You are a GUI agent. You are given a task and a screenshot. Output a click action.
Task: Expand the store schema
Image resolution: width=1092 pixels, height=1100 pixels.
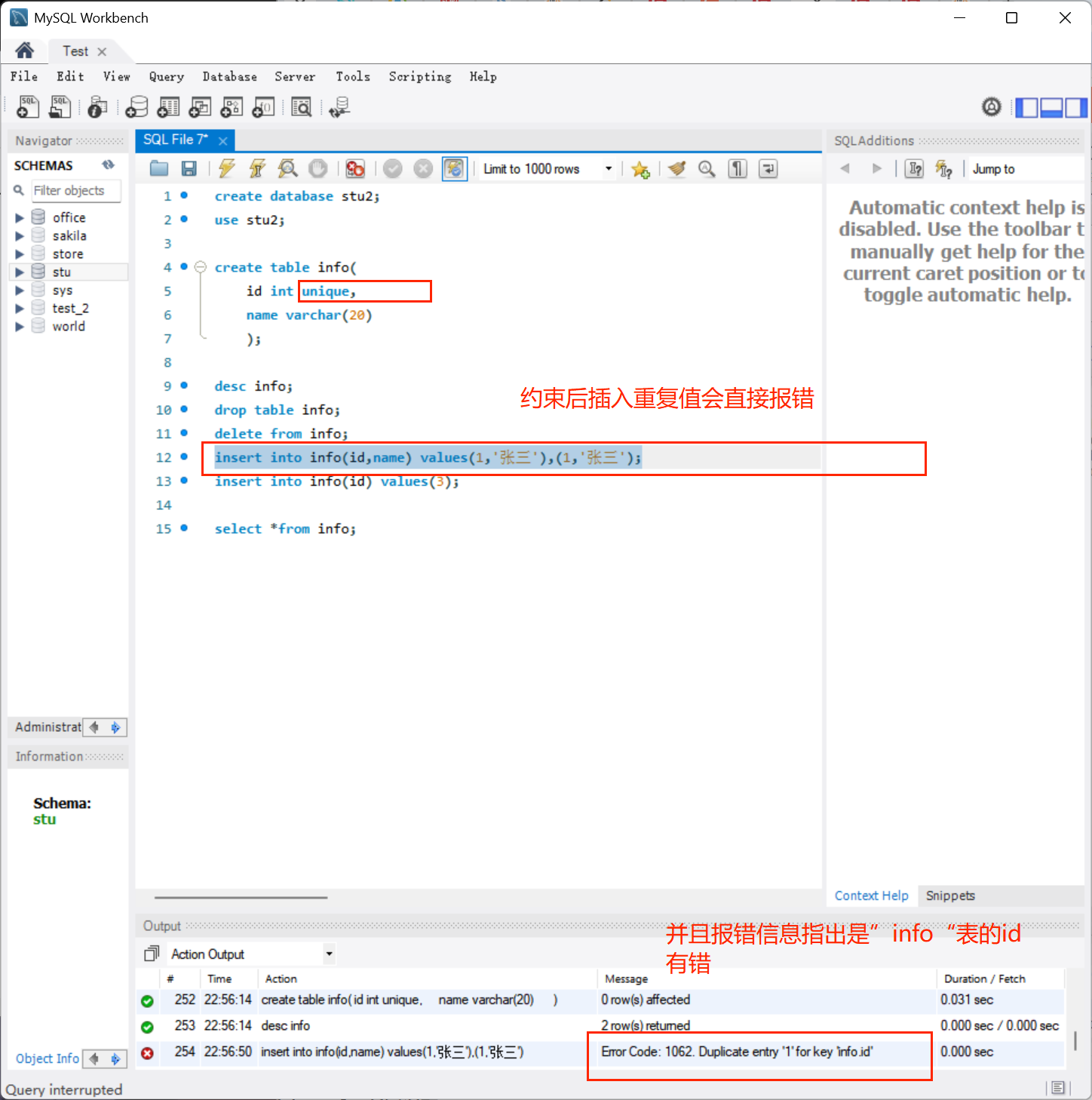(20, 253)
